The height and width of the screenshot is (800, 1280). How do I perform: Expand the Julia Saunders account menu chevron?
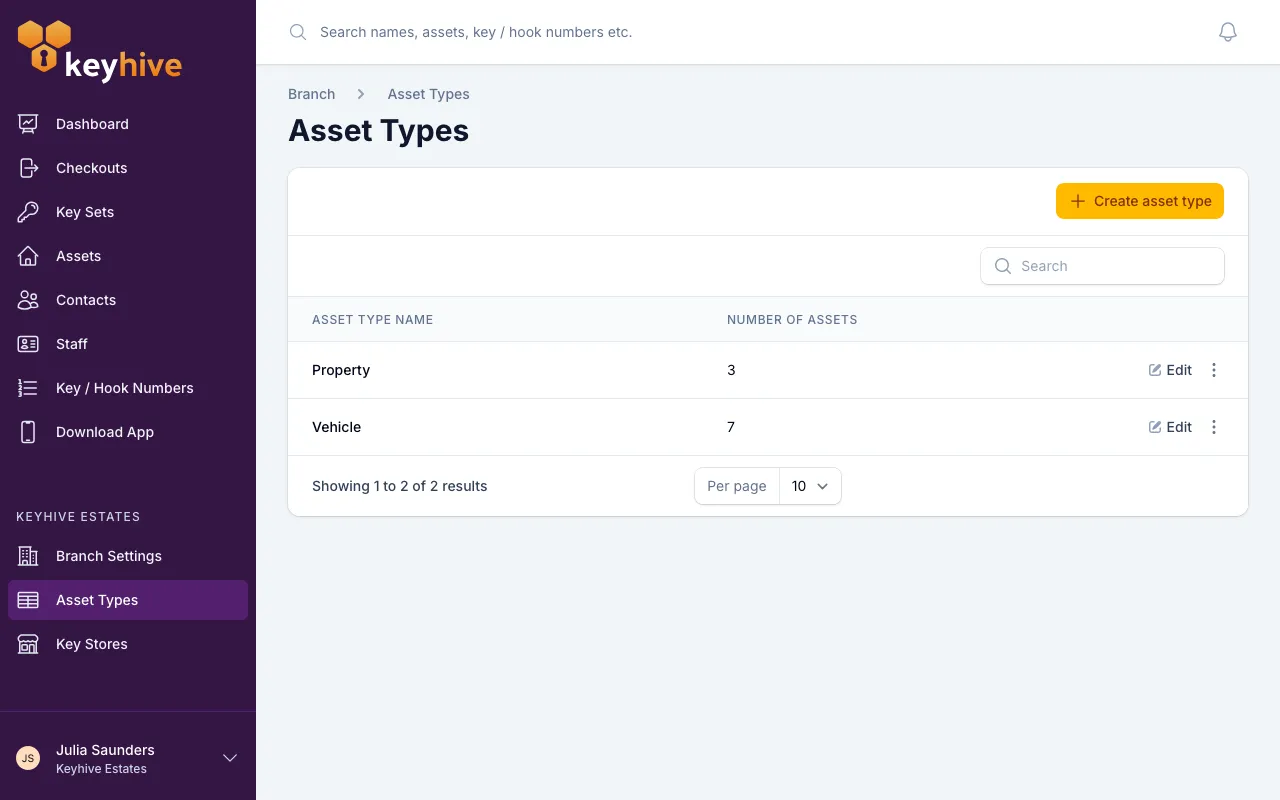[x=230, y=758]
